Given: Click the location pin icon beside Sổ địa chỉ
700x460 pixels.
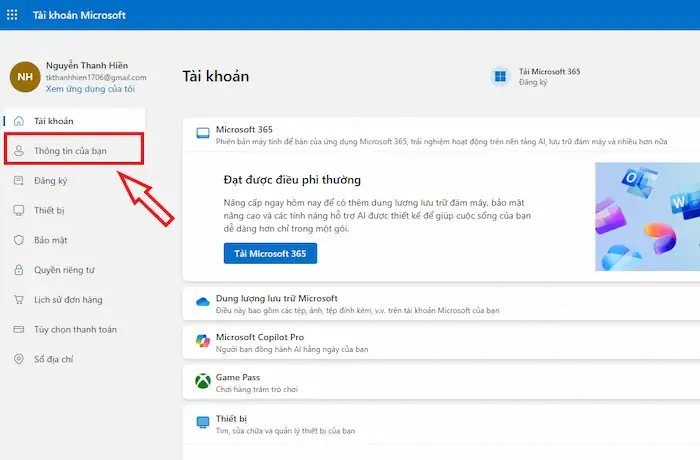Looking at the screenshot, I should point(19,359).
